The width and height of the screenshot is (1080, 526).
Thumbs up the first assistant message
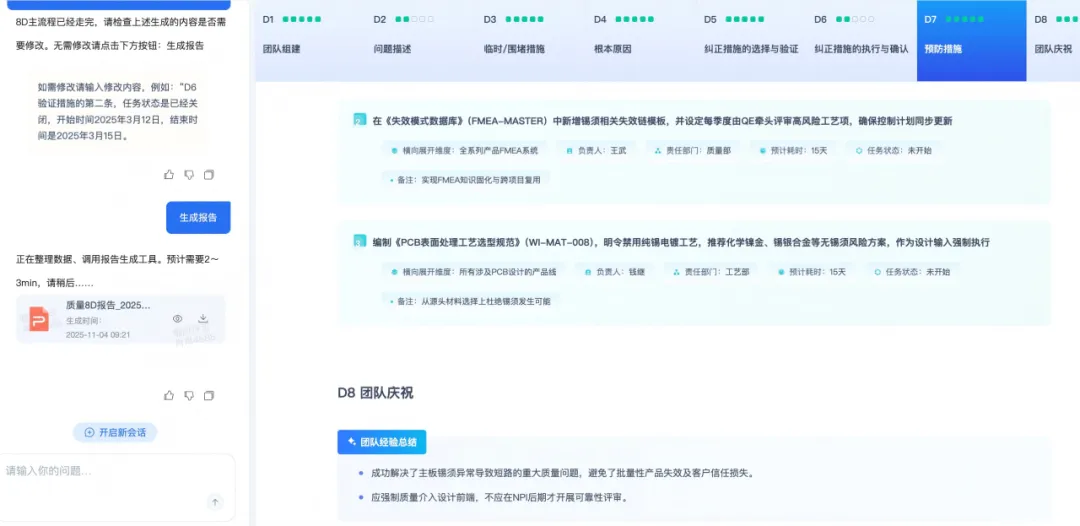(169, 175)
